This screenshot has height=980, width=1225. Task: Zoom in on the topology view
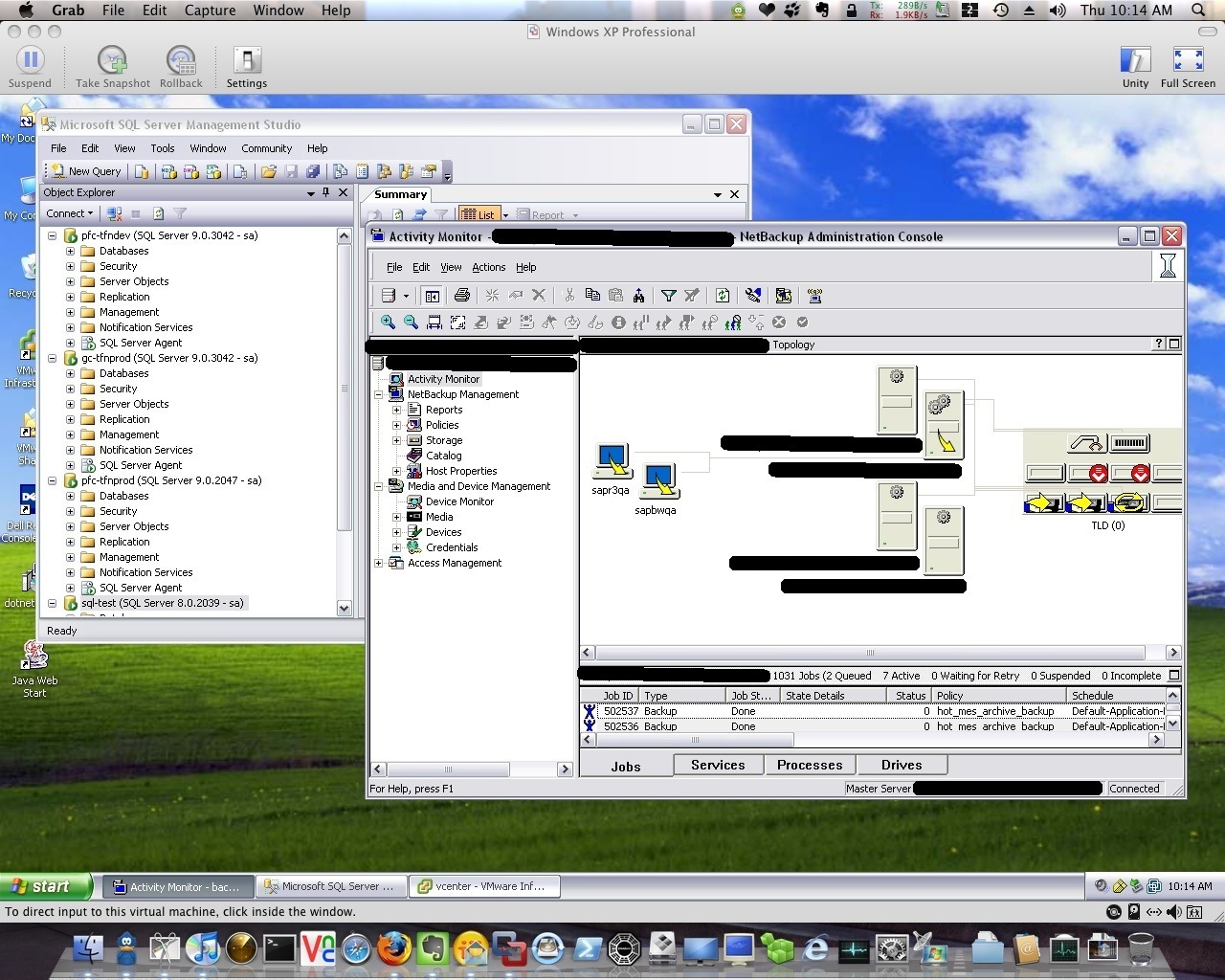[388, 323]
